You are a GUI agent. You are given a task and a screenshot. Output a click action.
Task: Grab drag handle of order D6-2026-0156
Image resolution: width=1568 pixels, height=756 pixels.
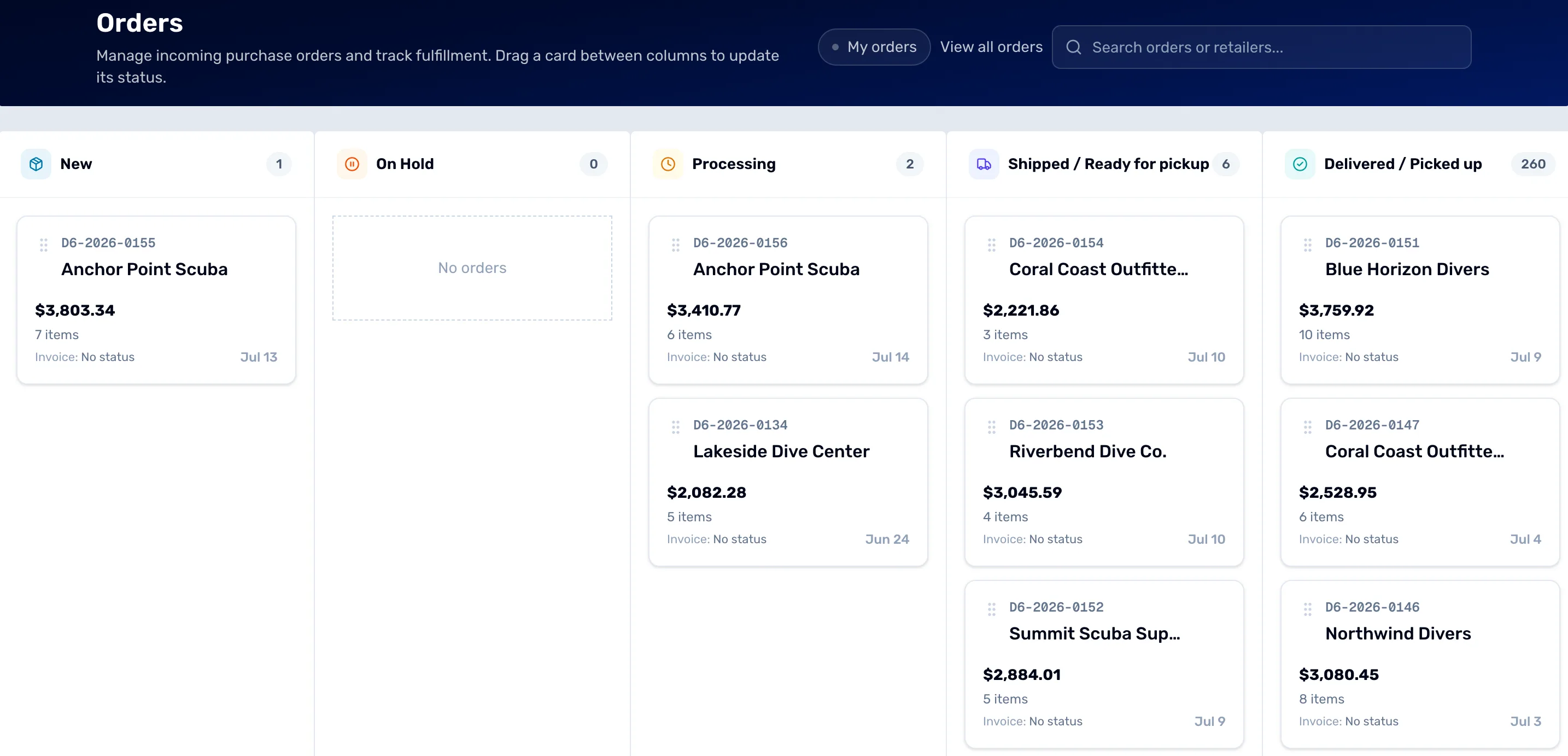pos(676,245)
